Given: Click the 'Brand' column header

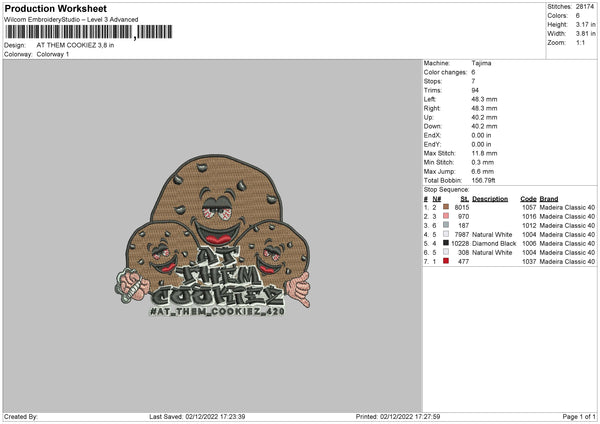Looking at the screenshot, I should point(549,199).
